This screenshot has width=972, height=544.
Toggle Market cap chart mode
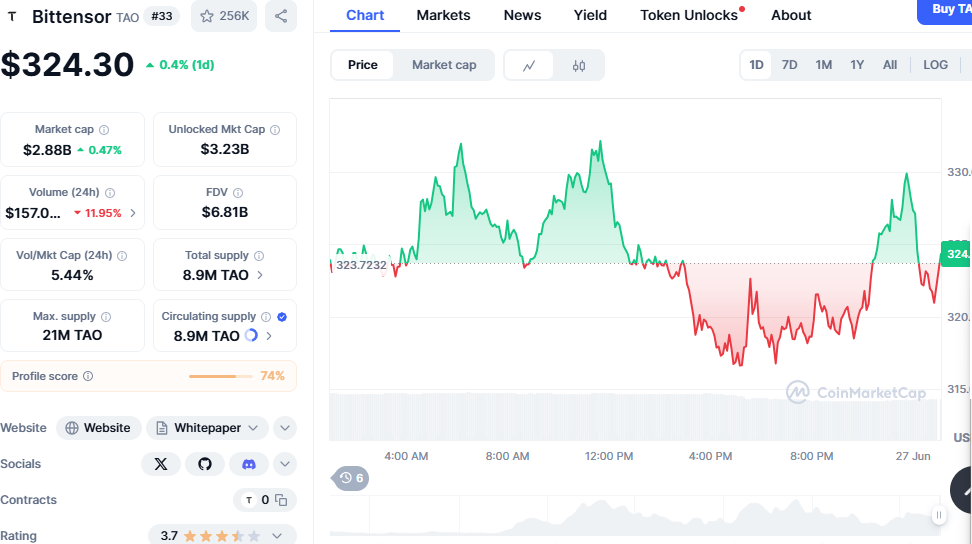[444, 65]
